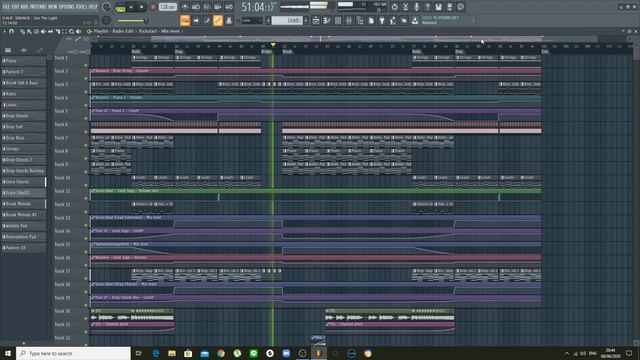
Task: Select playlist zoom tool
Action: pos(71,31)
